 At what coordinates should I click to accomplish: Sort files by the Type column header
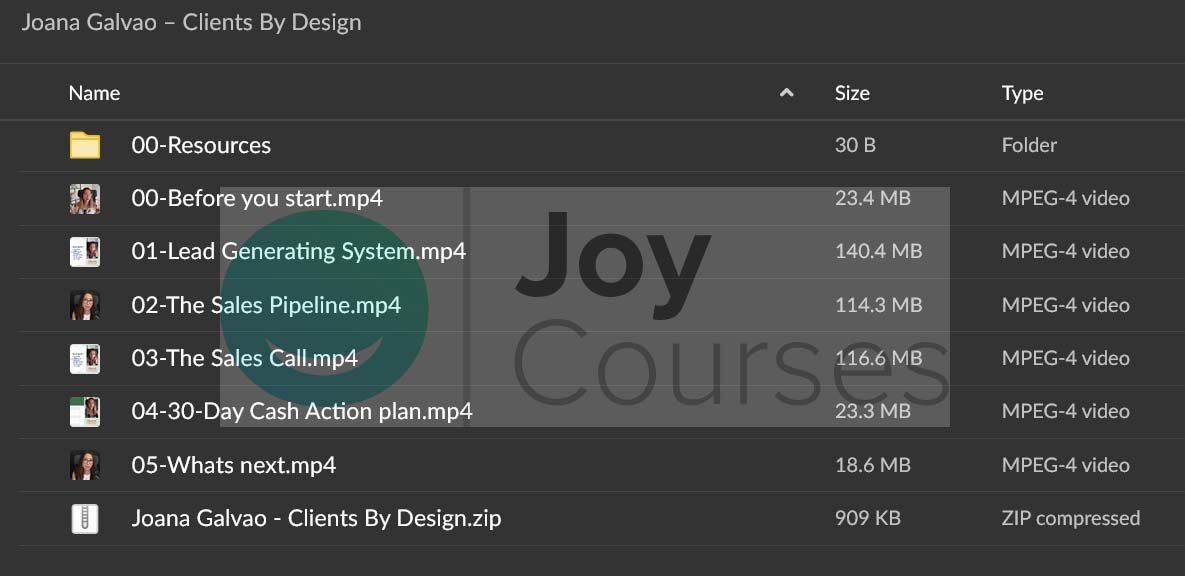1023,93
